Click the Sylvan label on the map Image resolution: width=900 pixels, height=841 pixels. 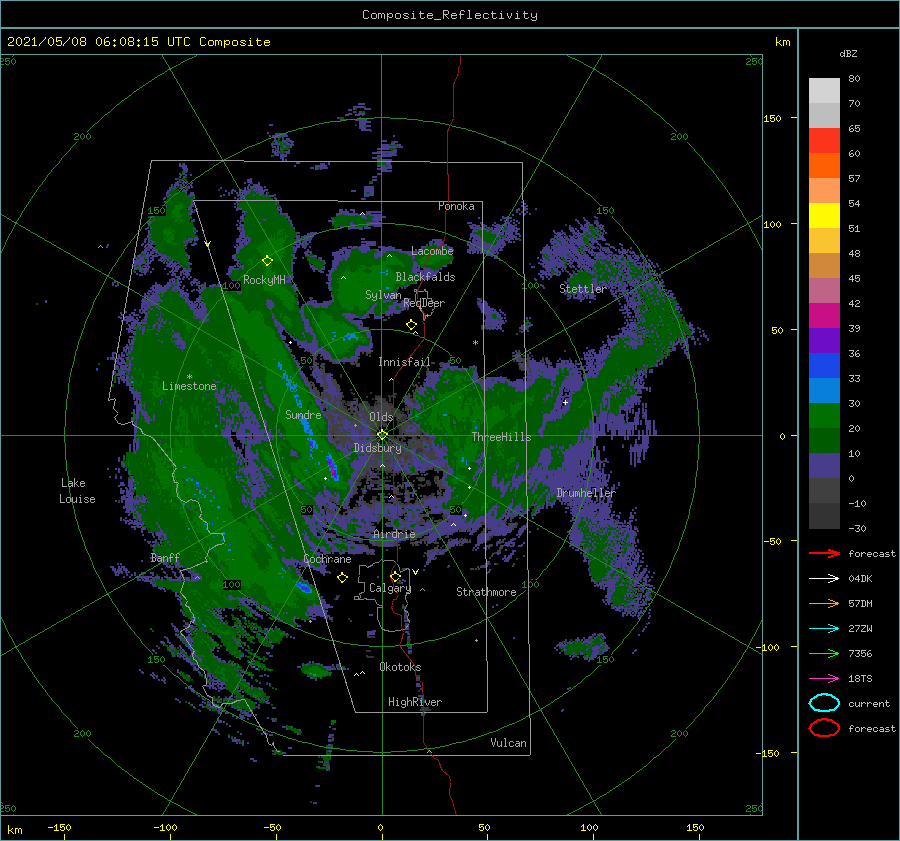pos(383,295)
